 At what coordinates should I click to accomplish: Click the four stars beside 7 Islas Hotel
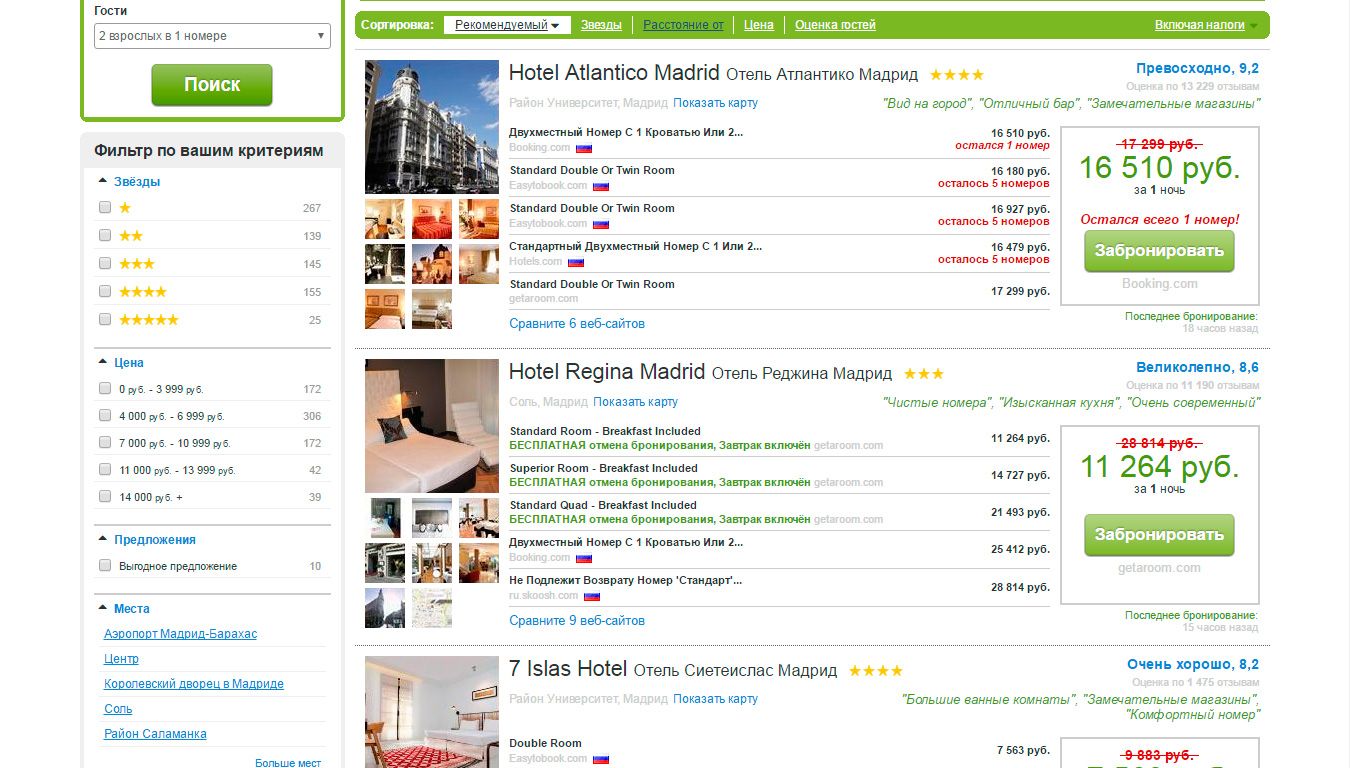coord(875,670)
